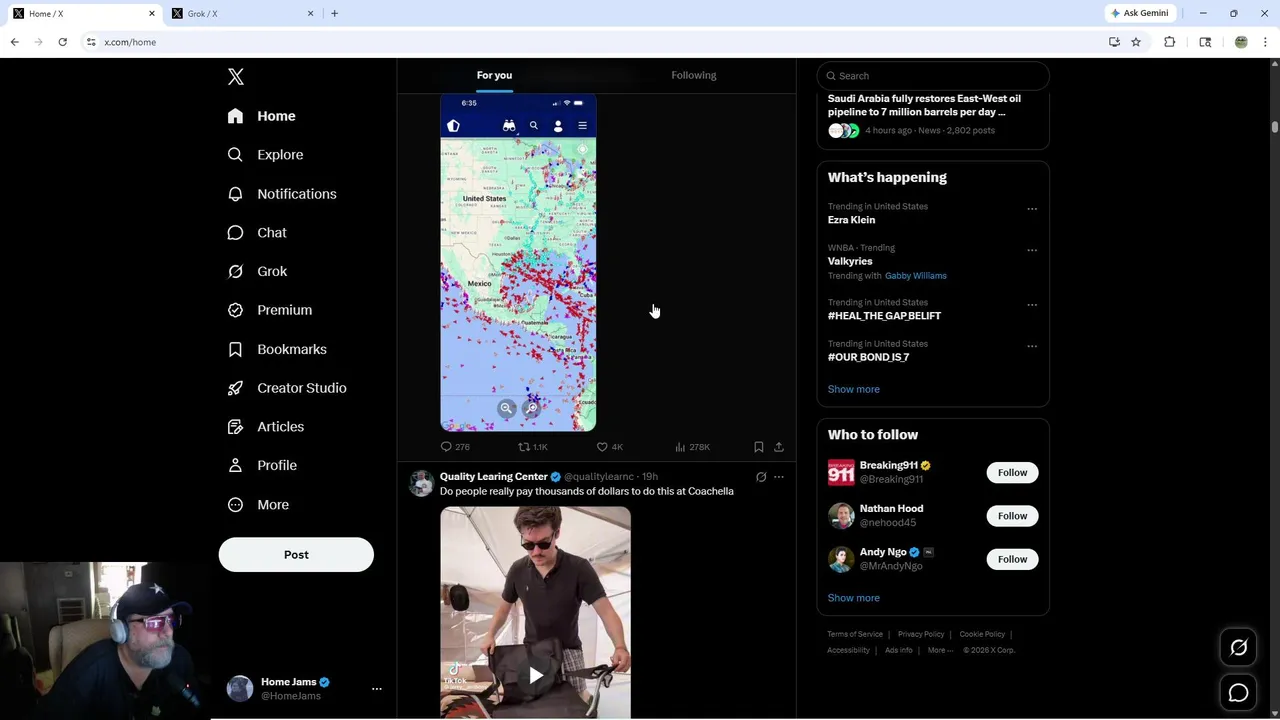Expand the footer More menu
The image size is (1280, 720).
pyautogui.click(x=940, y=650)
